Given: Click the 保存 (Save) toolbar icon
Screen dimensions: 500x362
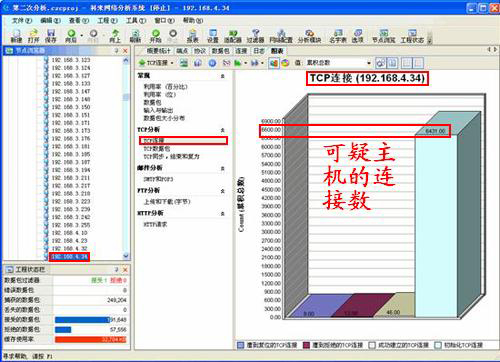Looking at the screenshot, I should 51,36.
